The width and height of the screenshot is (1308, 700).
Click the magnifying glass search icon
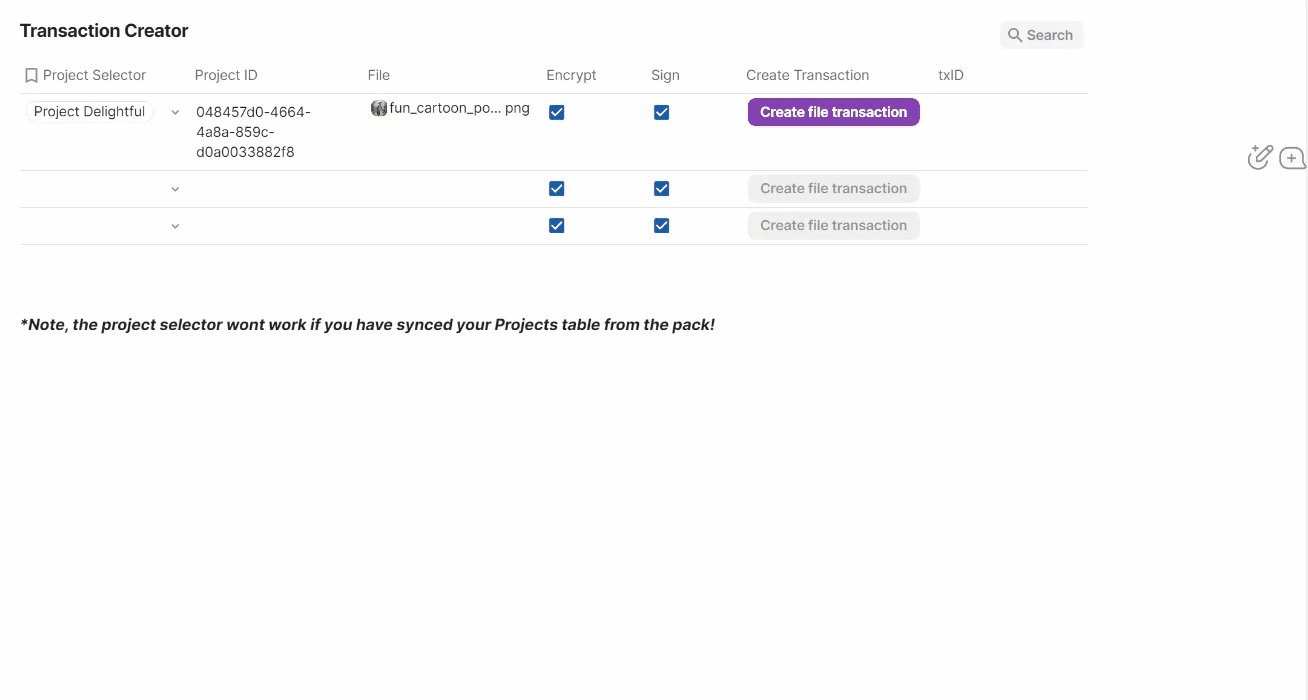[x=1015, y=34]
